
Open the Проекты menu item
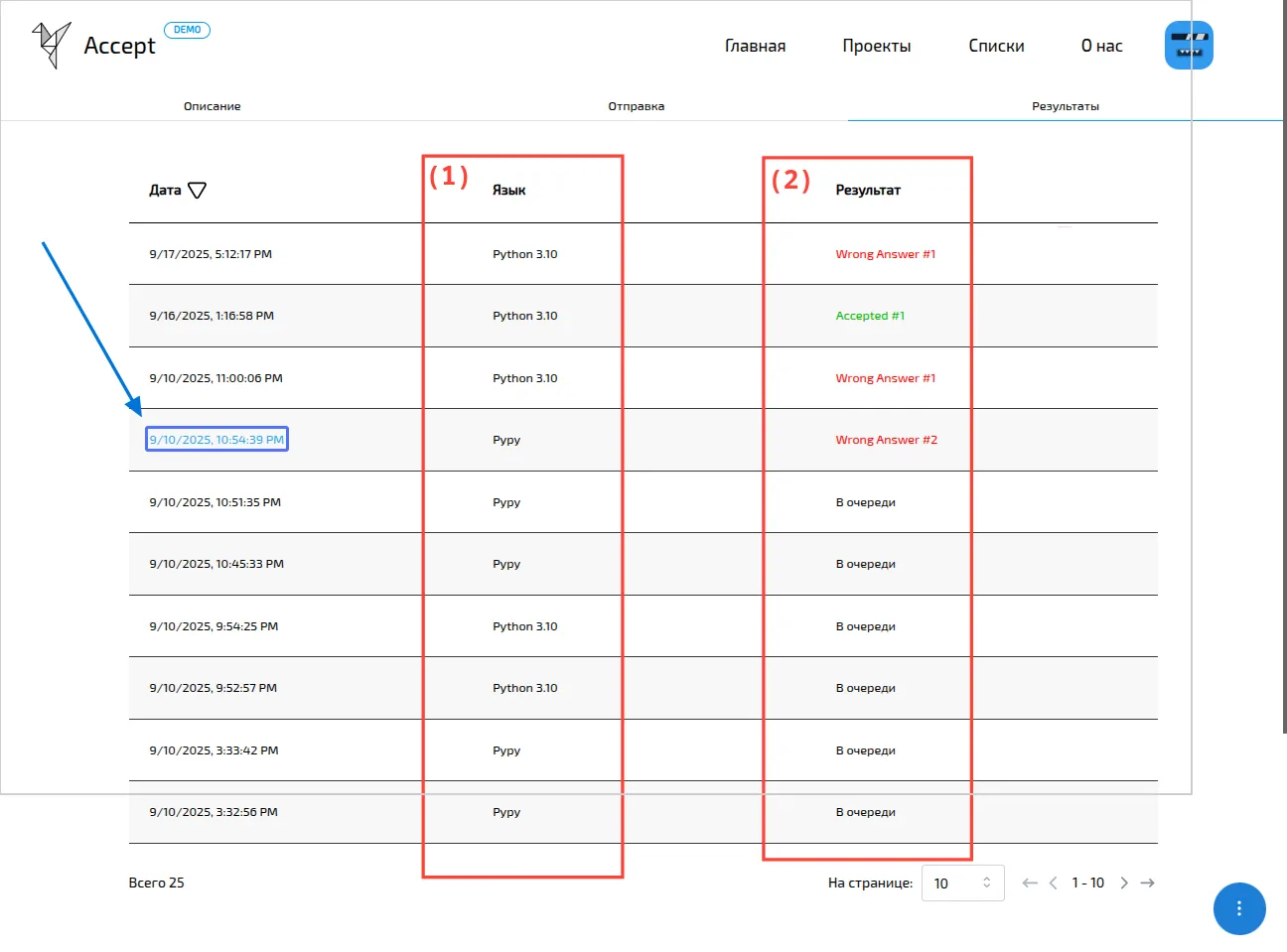tap(876, 46)
